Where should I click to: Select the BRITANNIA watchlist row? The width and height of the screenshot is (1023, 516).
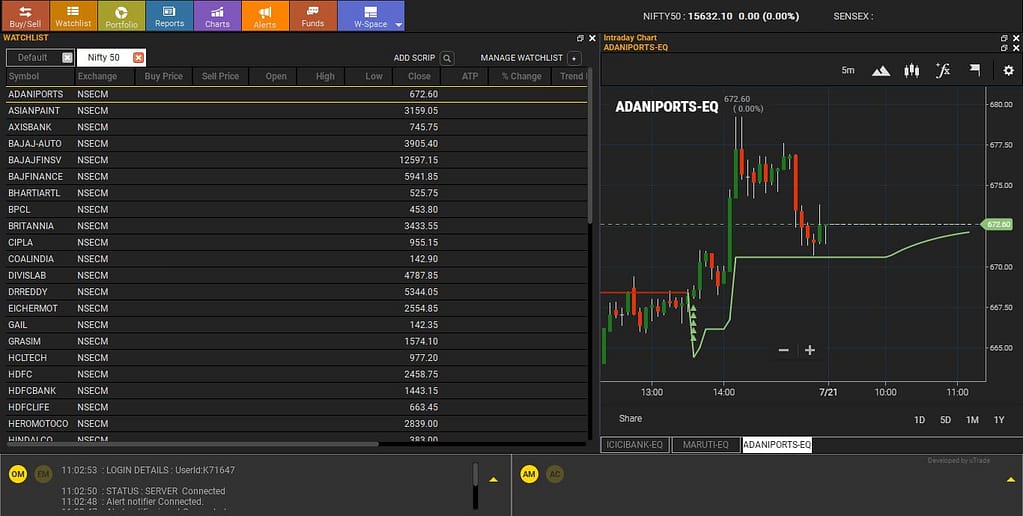pyautogui.click(x=297, y=226)
